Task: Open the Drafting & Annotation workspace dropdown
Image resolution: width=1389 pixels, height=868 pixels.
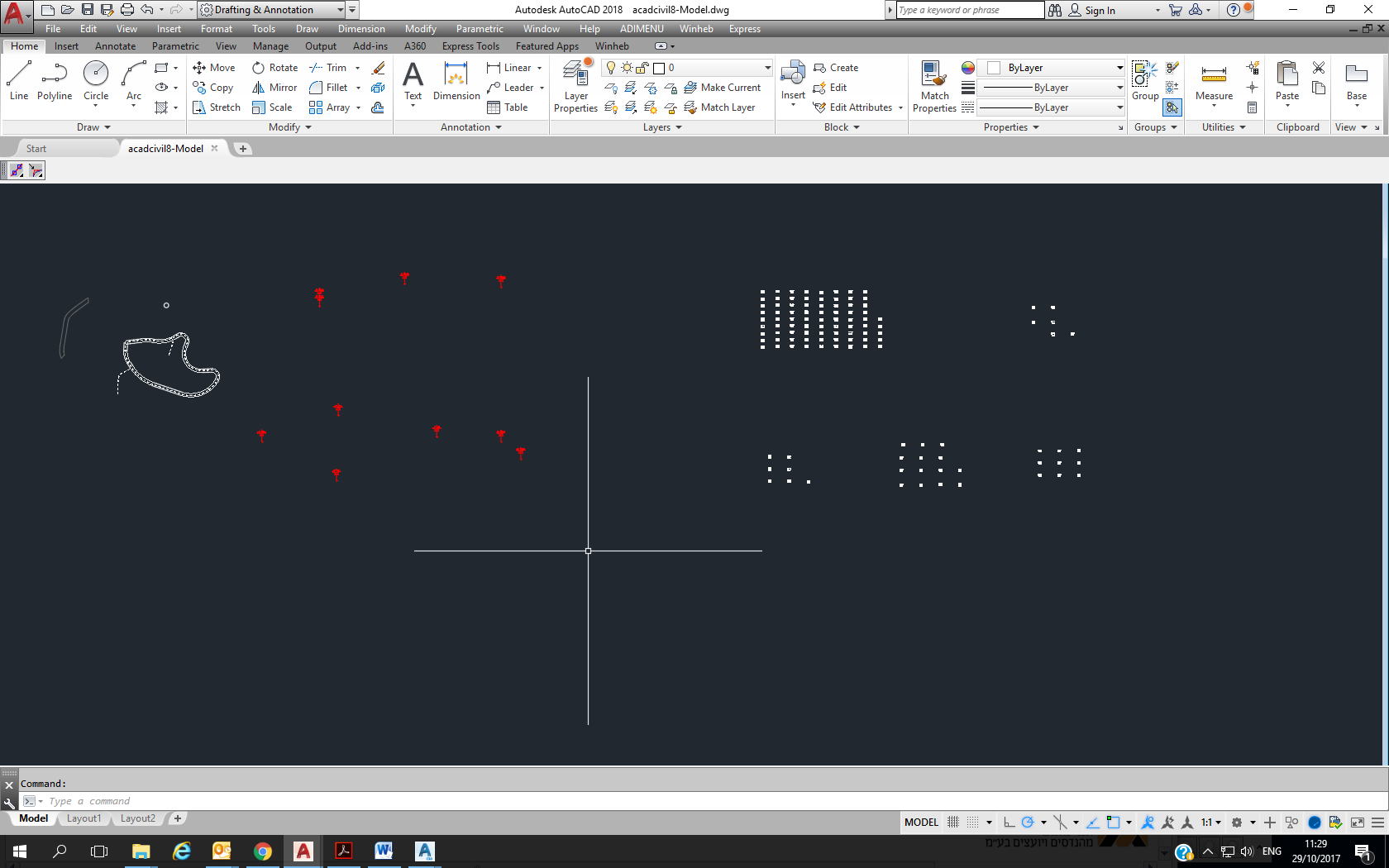Action: pos(340,9)
